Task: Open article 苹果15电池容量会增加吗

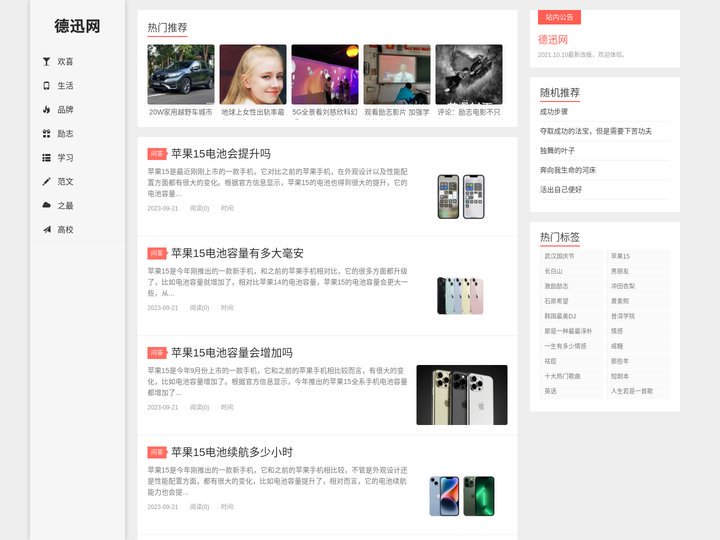Action: point(232,353)
